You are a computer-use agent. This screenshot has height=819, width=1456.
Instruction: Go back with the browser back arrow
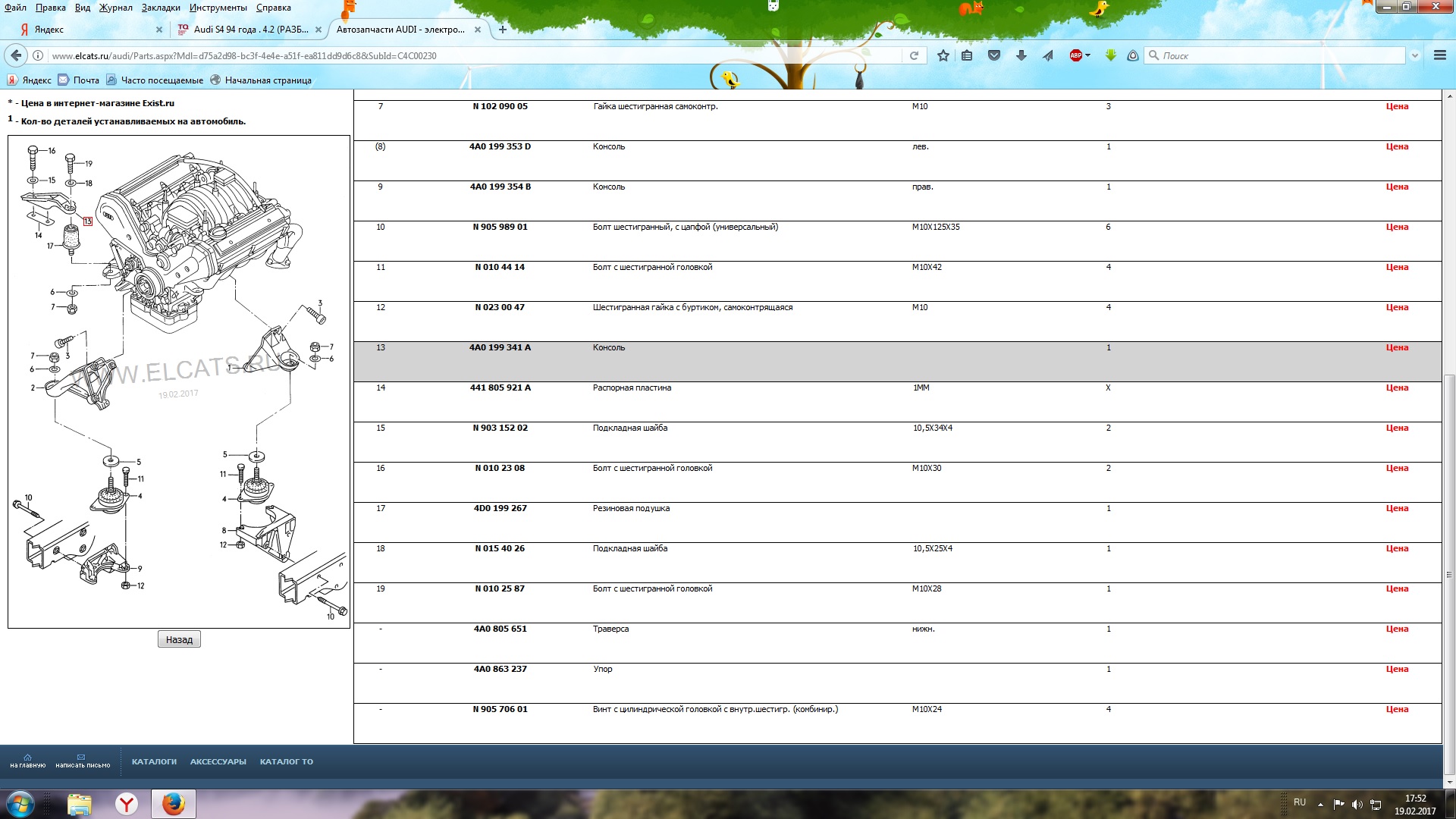(x=16, y=55)
